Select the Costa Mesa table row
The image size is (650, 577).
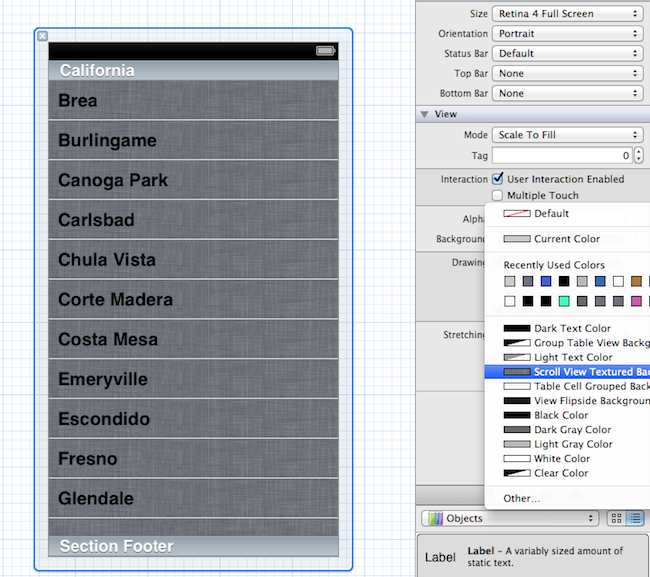tap(194, 339)
